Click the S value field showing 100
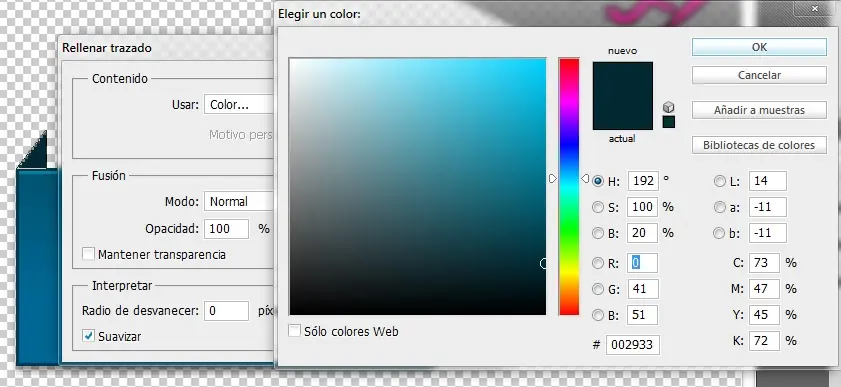The height and width of the screenshot is (387, 841). [x=643, y=207]
